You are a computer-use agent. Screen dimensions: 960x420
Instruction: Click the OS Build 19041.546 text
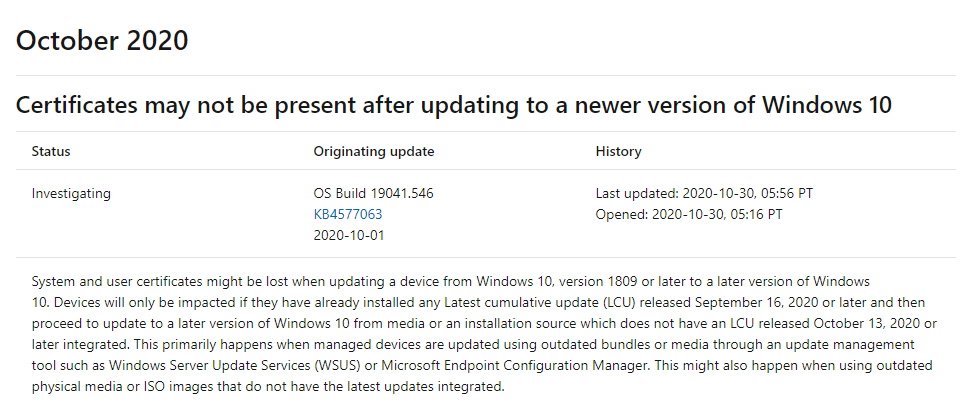pos(373,193)
